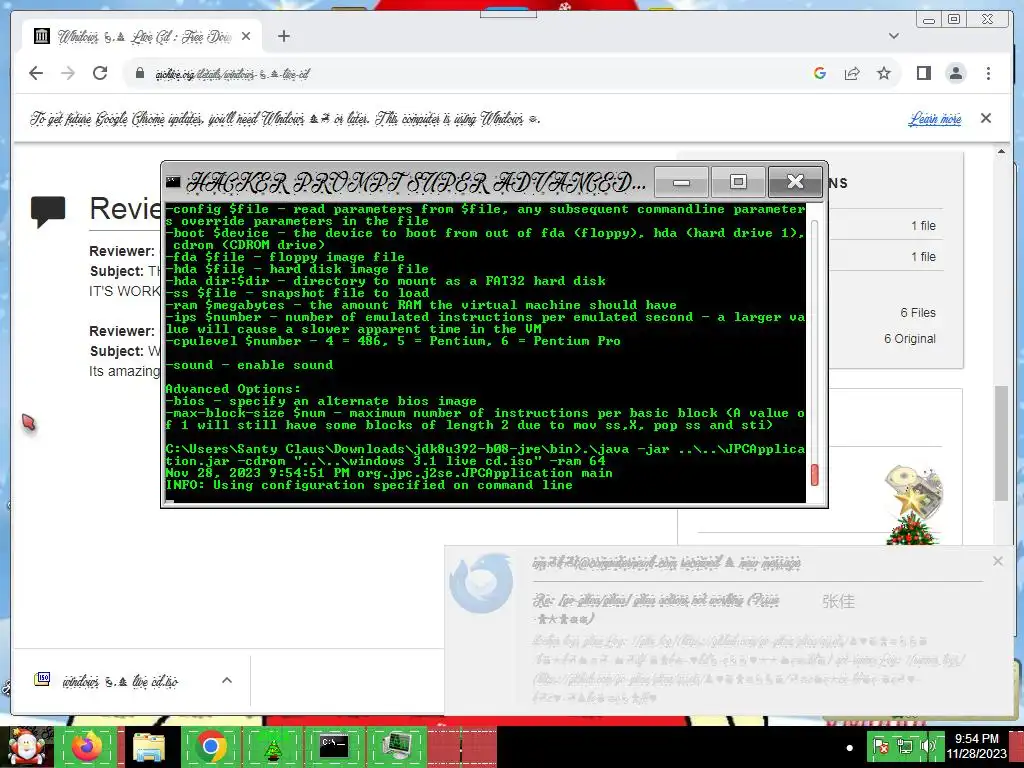Screen dimensions: 1024x768
Task: Click the network tray icon
Action: tap(904, 746)
